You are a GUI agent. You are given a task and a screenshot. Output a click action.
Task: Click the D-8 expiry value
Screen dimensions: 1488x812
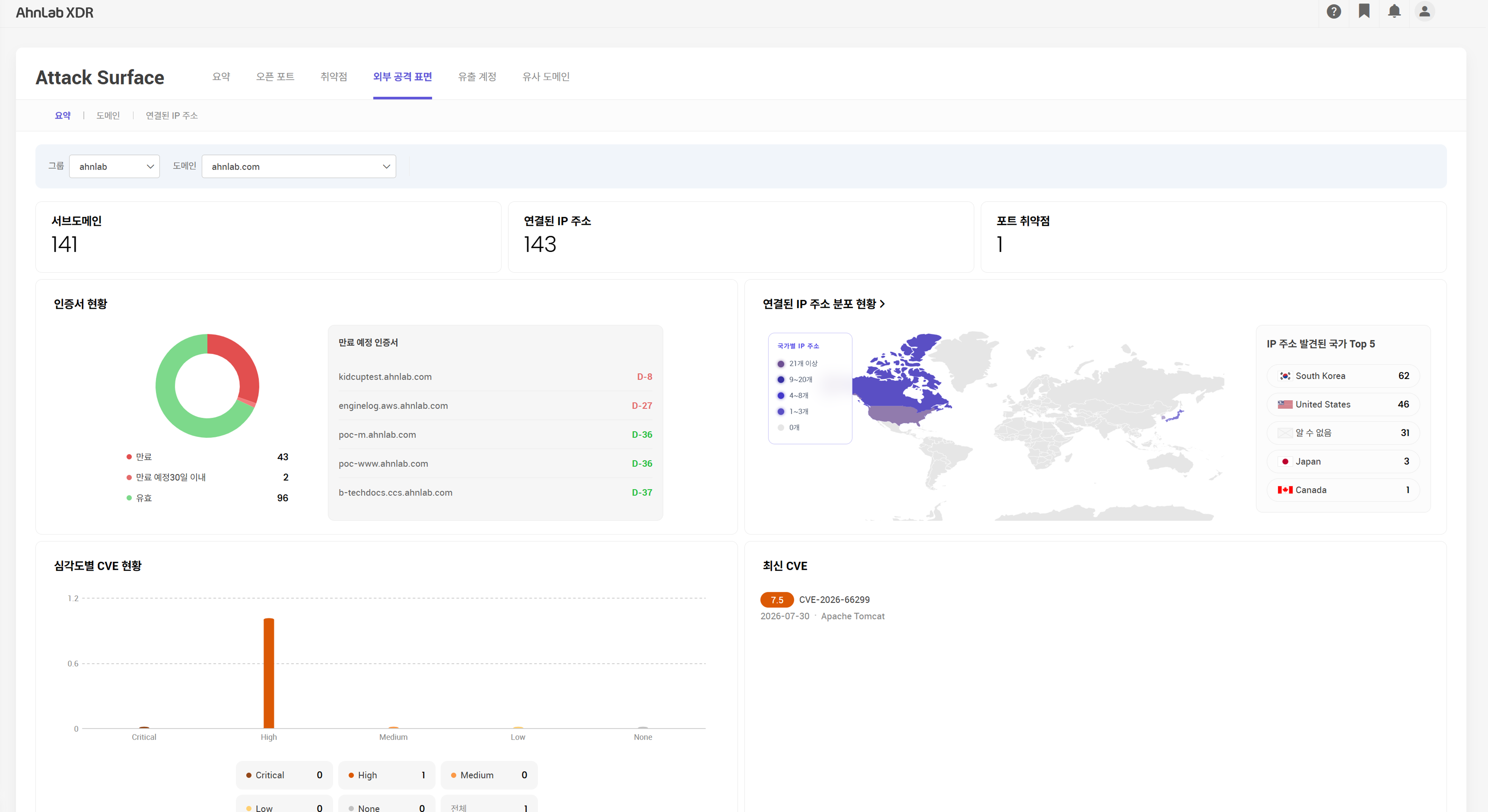[644, 376]
